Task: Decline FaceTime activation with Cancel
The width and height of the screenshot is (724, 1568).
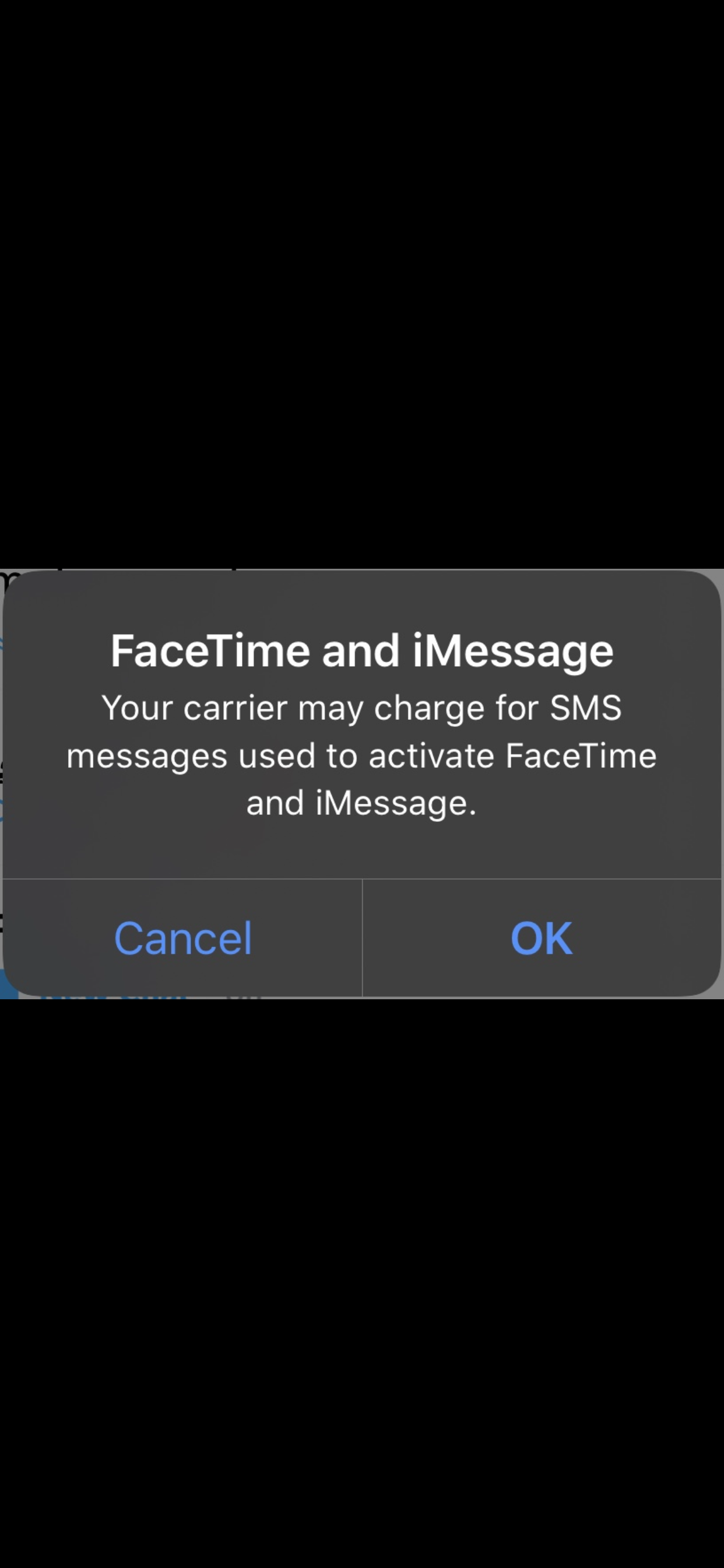Action: coord(182,938)
